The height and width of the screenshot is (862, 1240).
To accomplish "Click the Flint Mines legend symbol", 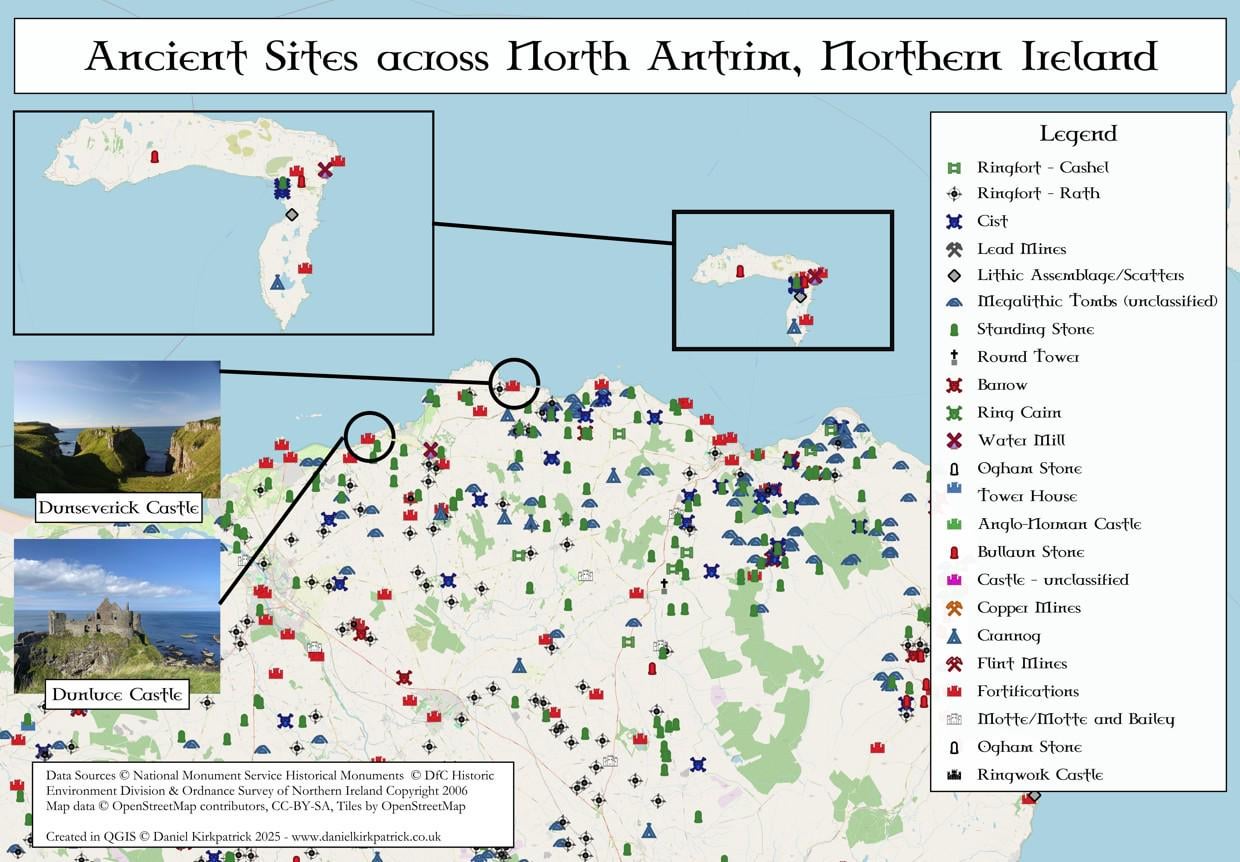I will pyautogui.click(x=954, y=664).
